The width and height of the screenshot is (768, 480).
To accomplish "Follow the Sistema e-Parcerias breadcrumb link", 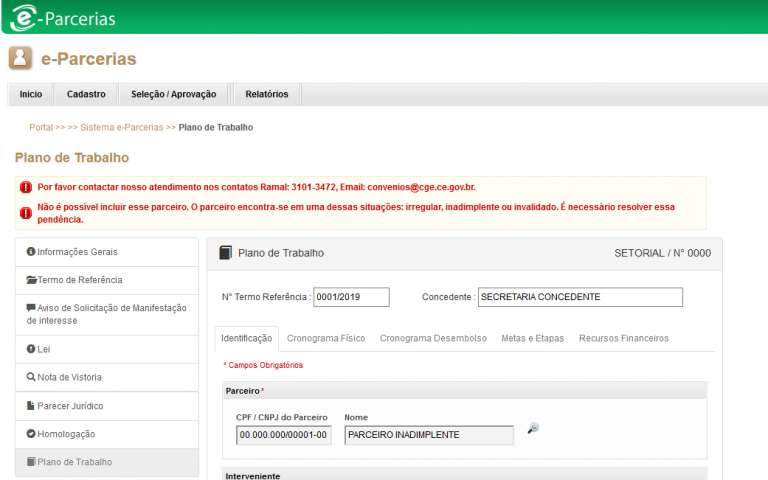I will point(121,127).
